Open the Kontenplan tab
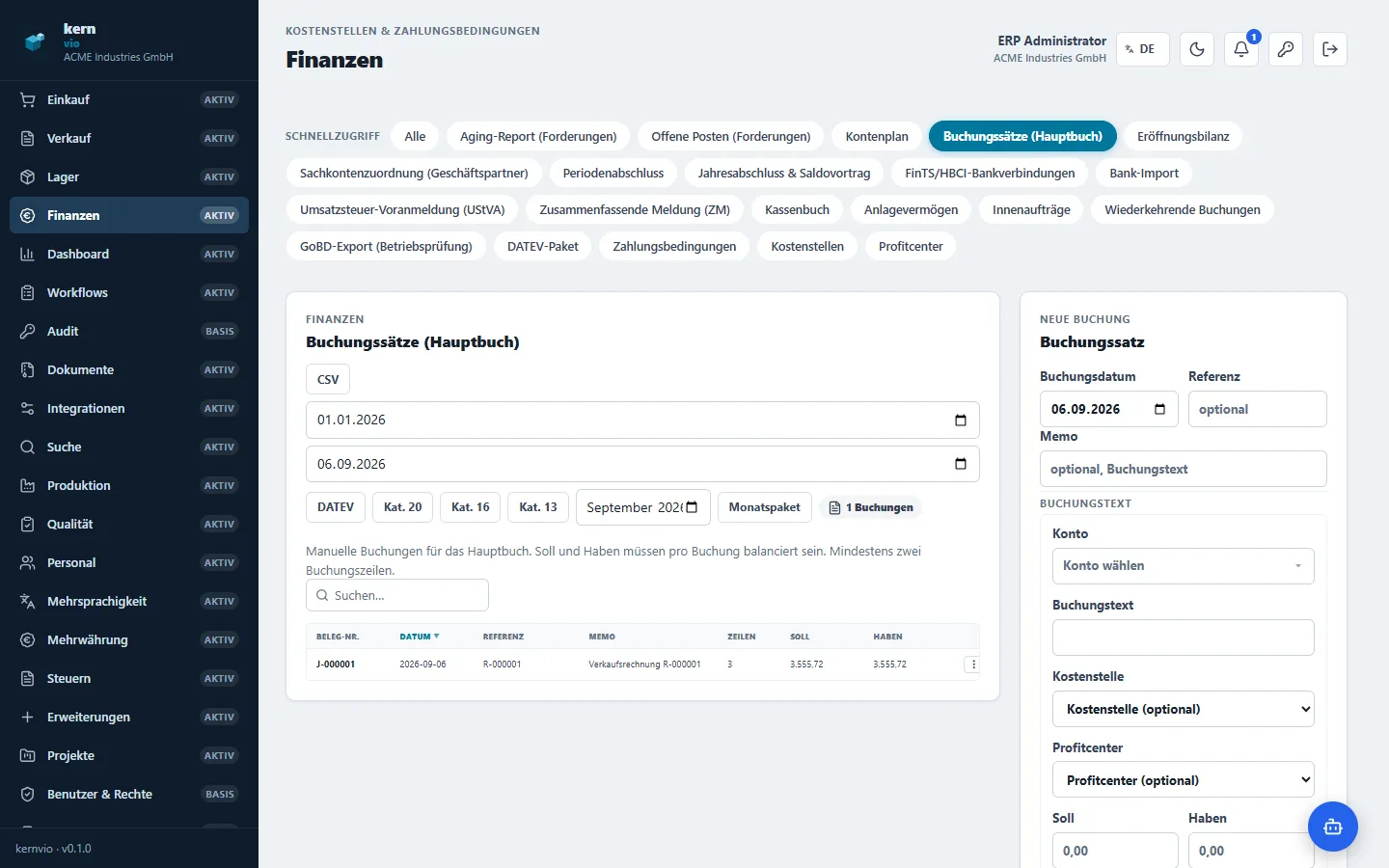The image size is (1389, 868). (x=877, y=136)
